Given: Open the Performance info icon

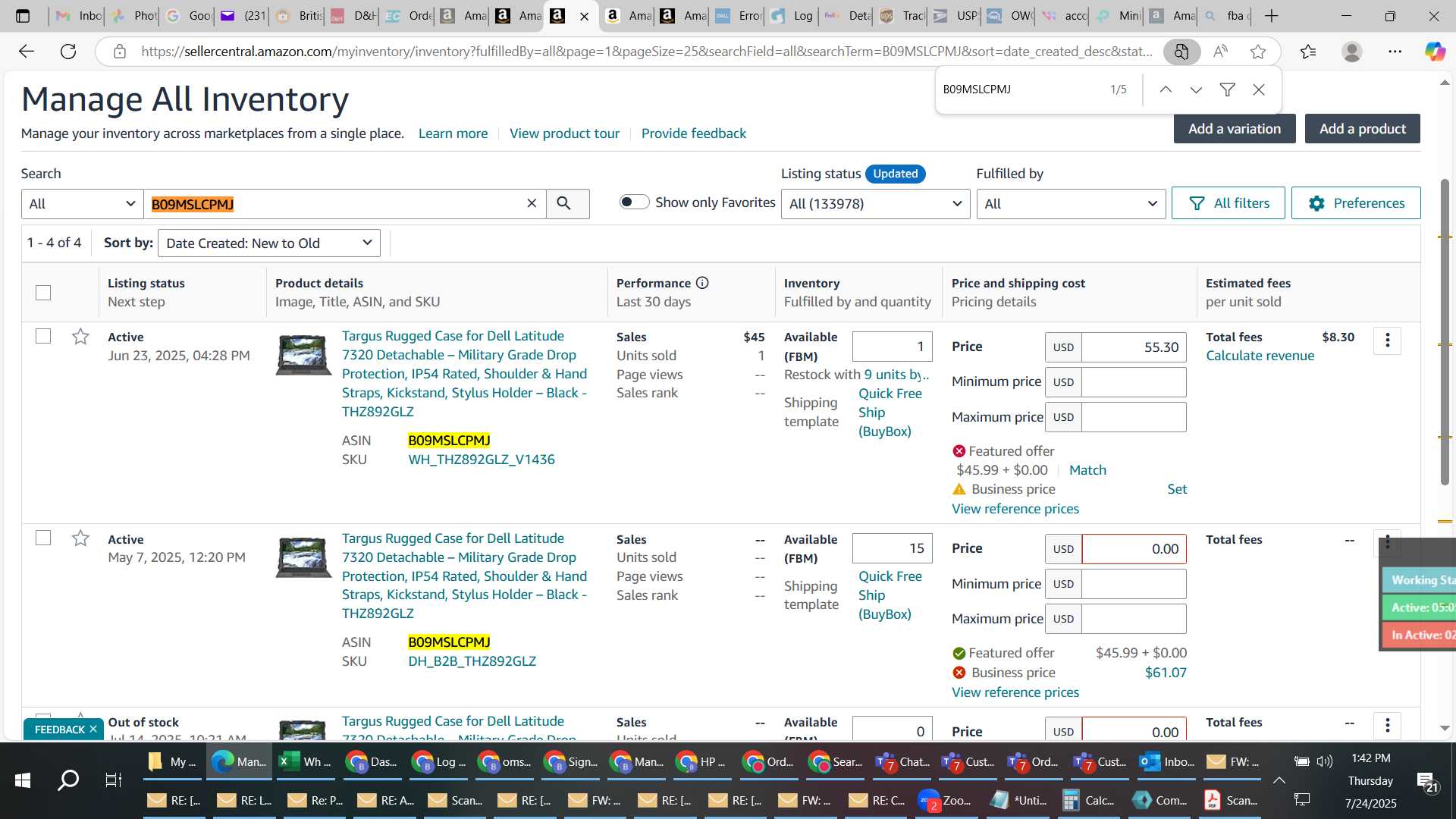Looking at the screenshot, I should pos(702,283).
